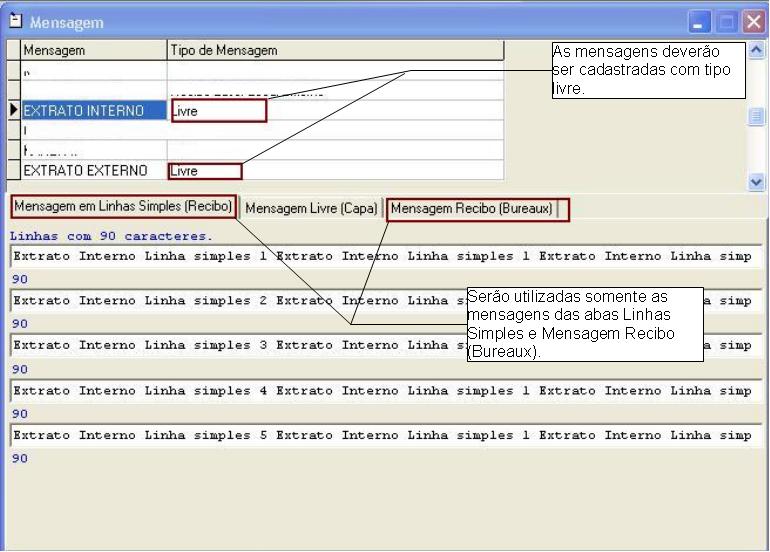Sort by the Mensagem column header
Viewport: 770px width, 552px height.
[x=94, y=50]
